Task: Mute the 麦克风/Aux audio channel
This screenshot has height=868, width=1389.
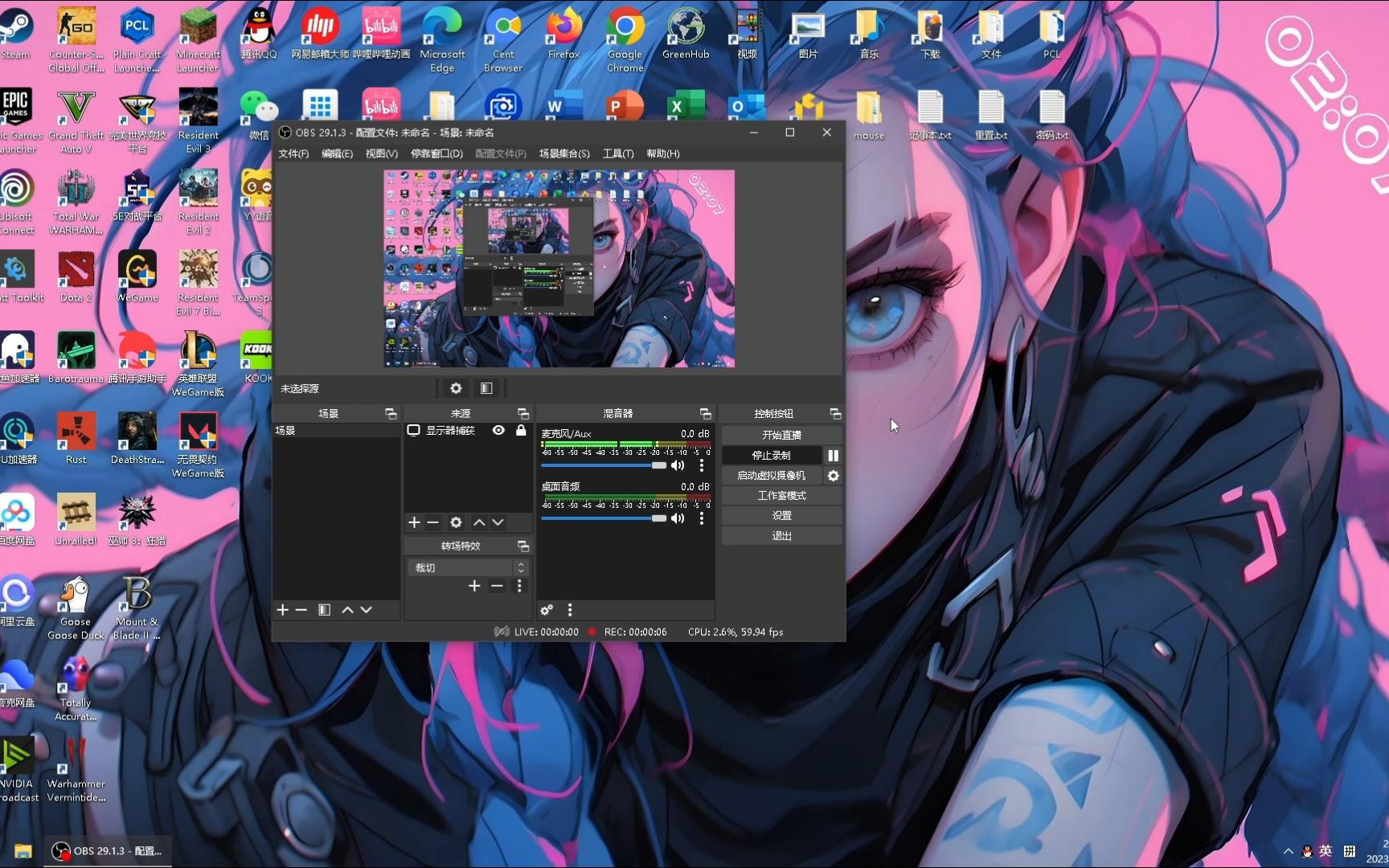Action: pos(678,465)
